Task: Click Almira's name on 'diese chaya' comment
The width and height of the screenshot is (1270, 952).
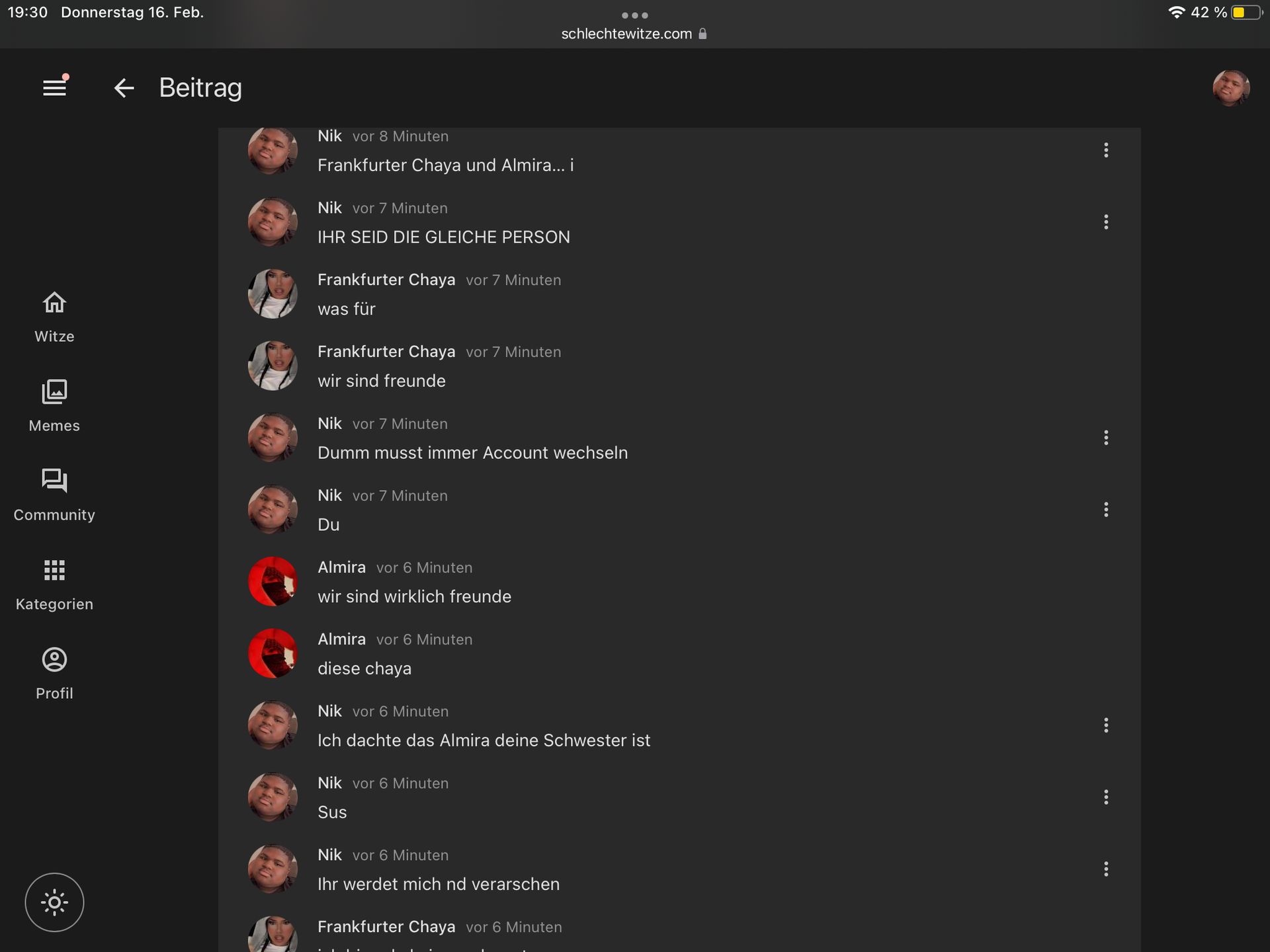Action: [341, 639]
